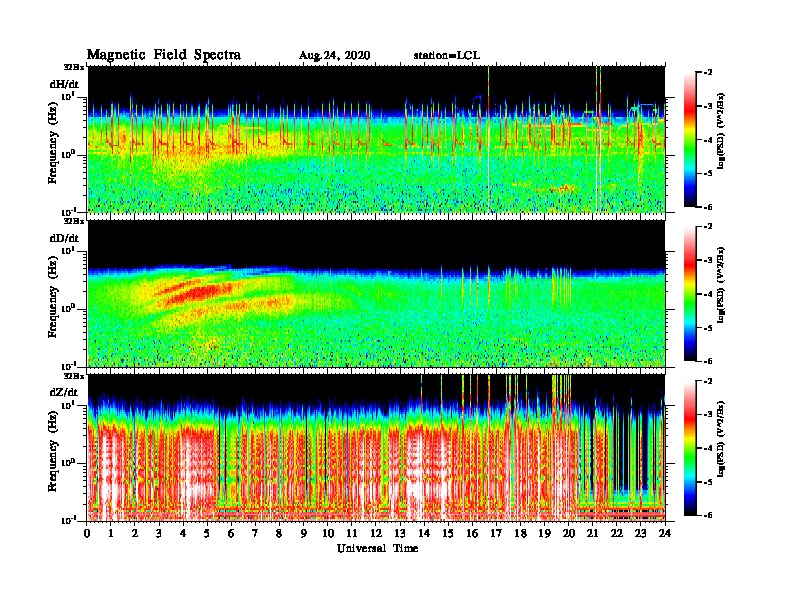Click the x-axis tick label "3"

[x=159, y=533]
